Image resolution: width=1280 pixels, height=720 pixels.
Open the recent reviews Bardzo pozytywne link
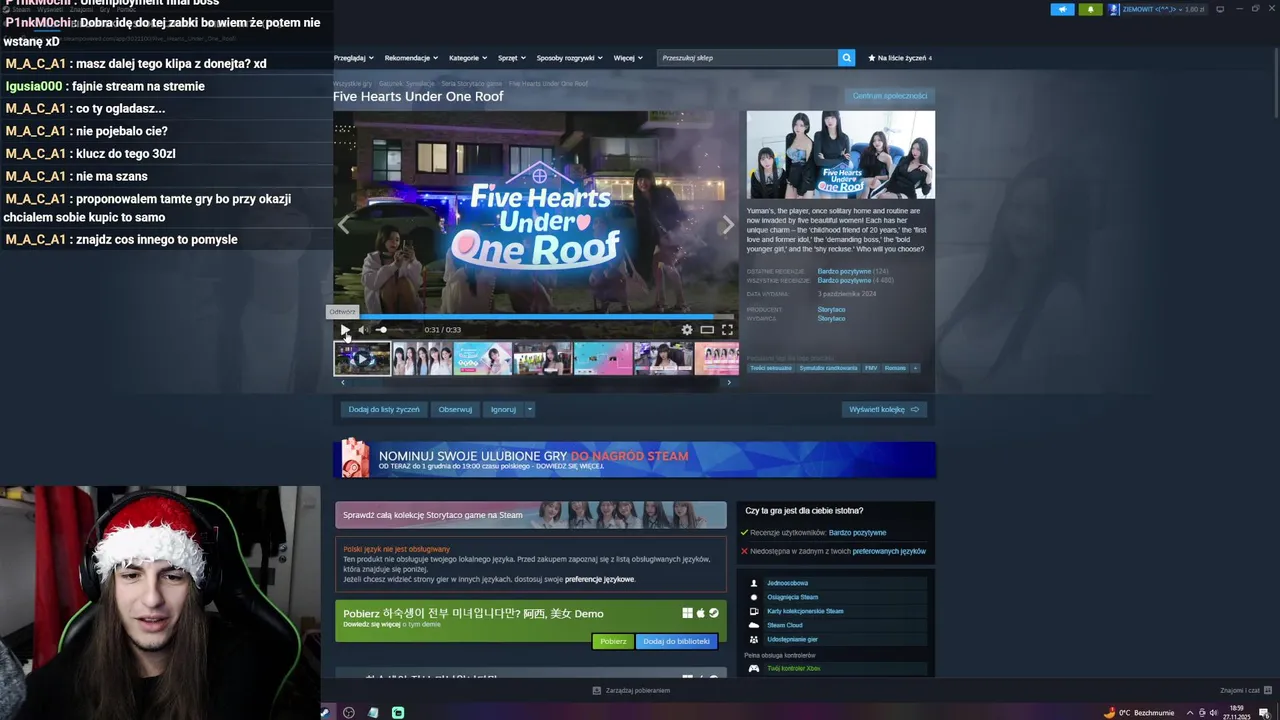845,271
